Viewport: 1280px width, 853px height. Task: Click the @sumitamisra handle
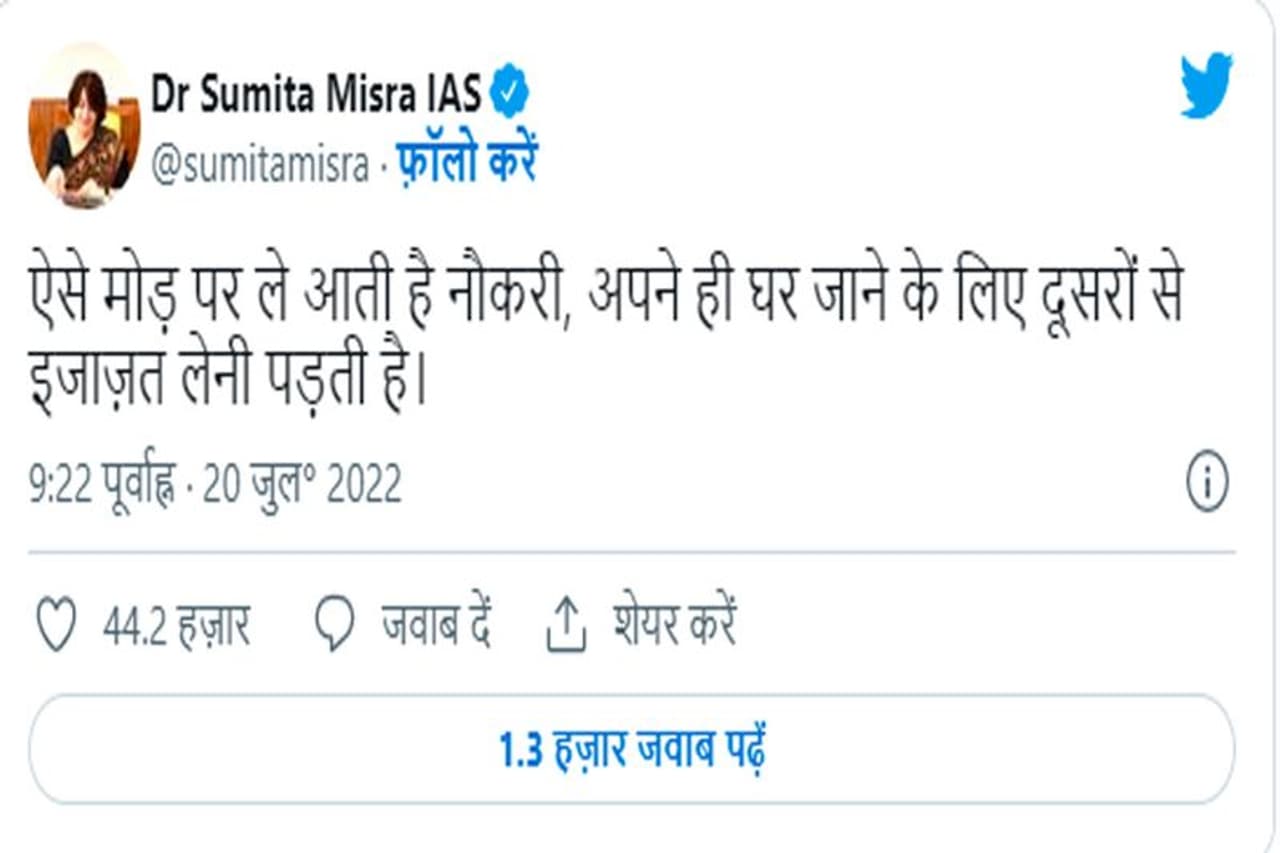tap(260, 163)
